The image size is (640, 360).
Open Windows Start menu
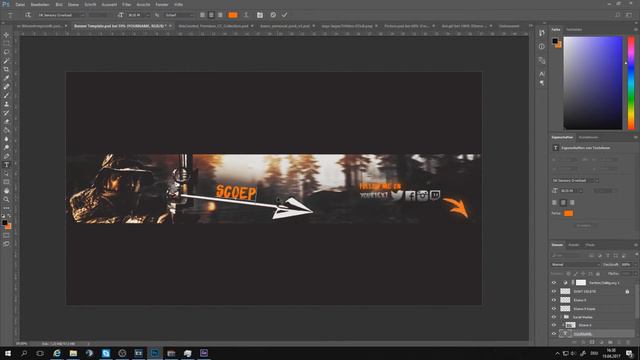pos(8,353)
